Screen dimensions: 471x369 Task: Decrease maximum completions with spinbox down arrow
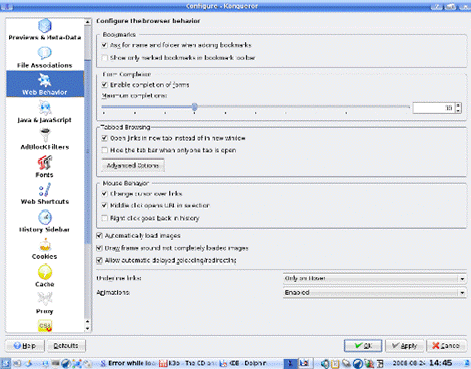tap(459, 110)
